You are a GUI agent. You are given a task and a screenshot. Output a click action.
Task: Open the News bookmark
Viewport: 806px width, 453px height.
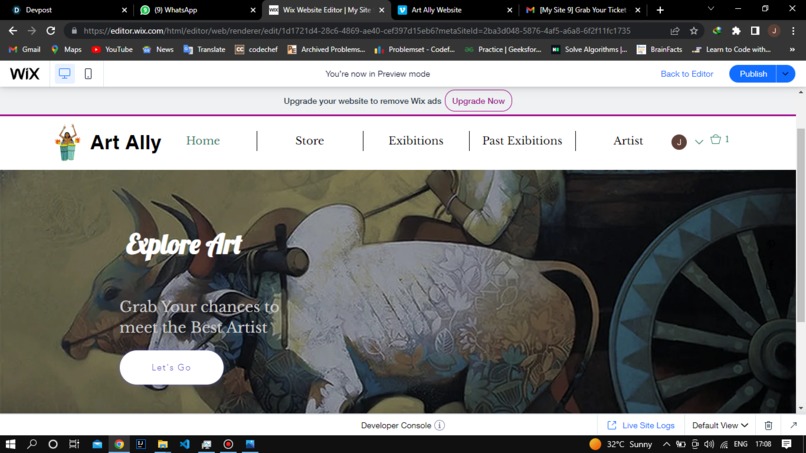point(158,49)
